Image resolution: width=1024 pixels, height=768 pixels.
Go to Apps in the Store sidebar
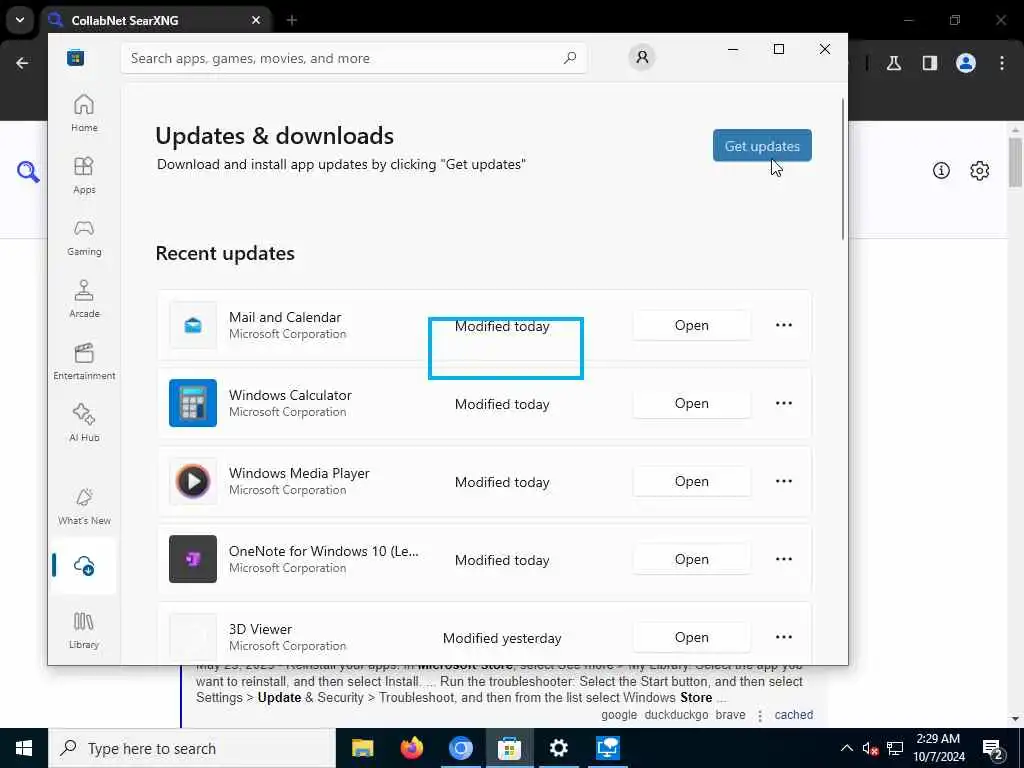click(x=84, y=176)
